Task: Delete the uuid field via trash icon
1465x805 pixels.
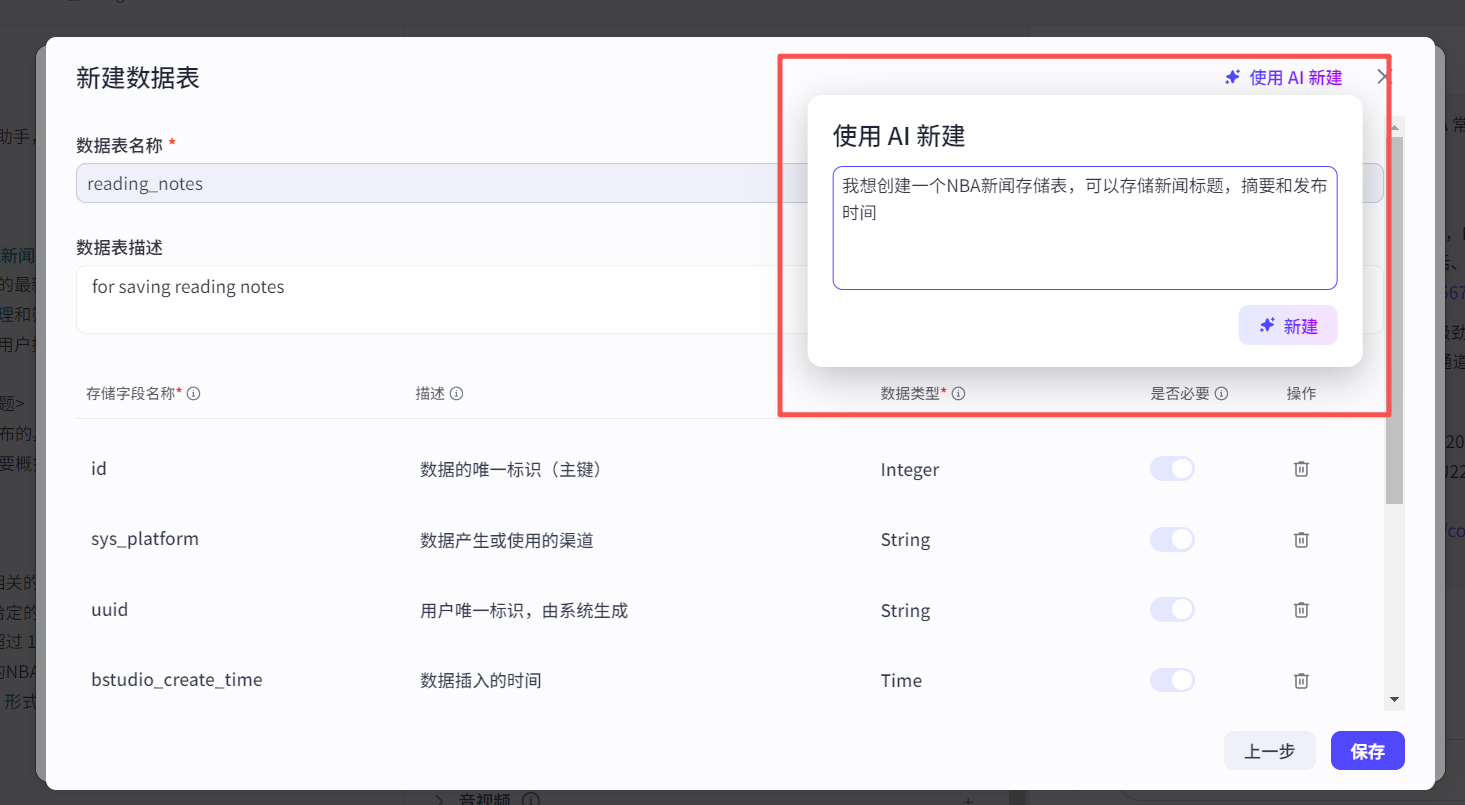Action: tap(1301, 609)
